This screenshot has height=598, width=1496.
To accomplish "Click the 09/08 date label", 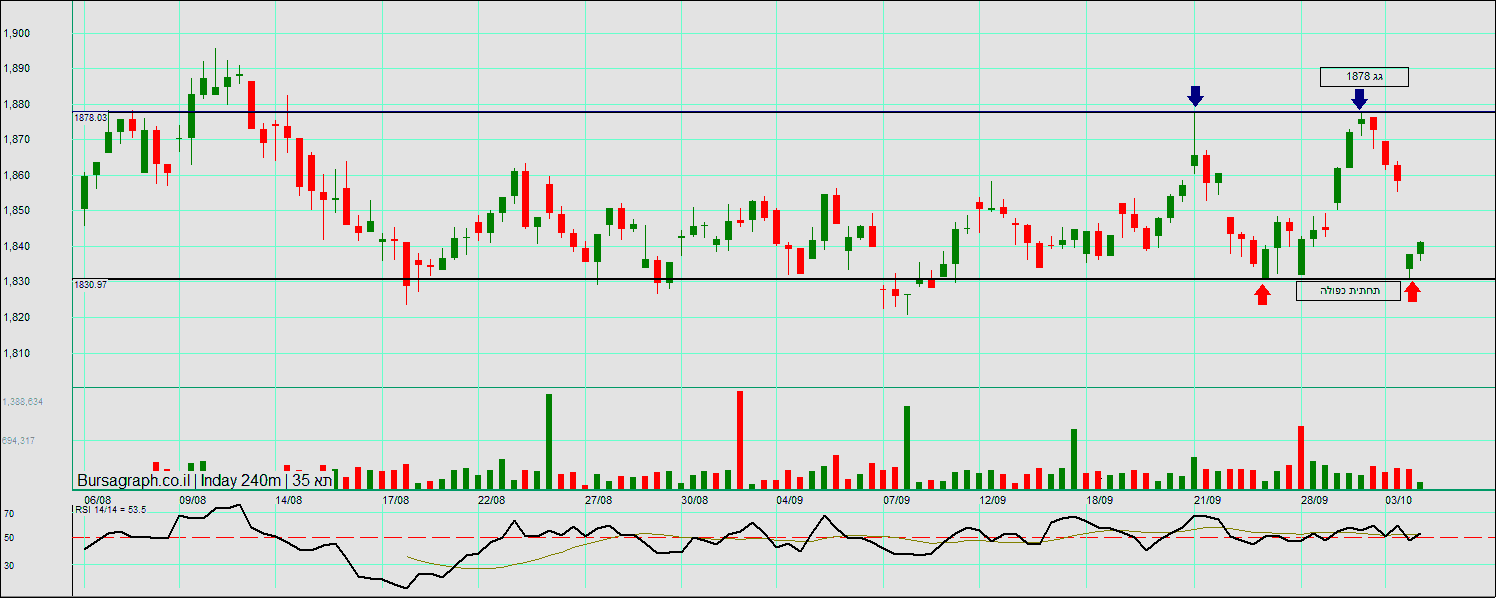I will (193, 499).
